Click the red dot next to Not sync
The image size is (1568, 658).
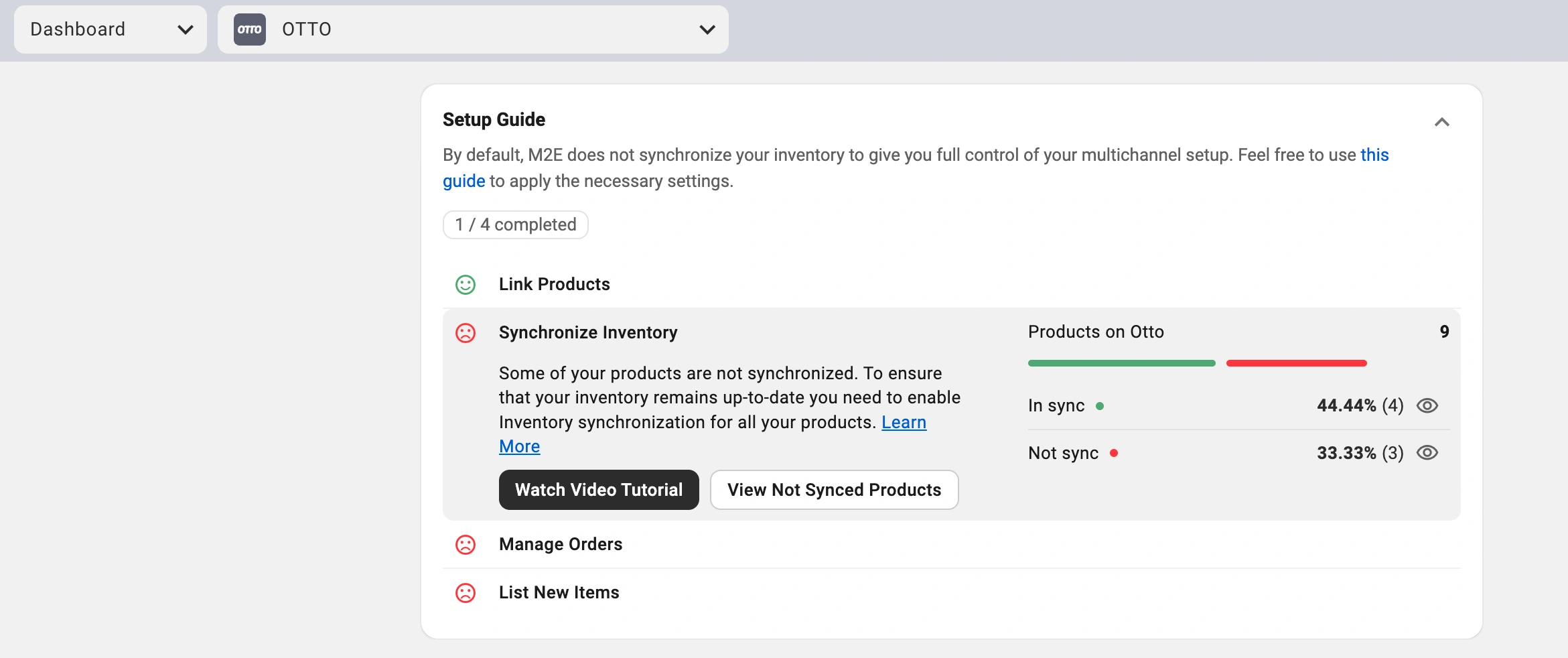click(1114, 454)
